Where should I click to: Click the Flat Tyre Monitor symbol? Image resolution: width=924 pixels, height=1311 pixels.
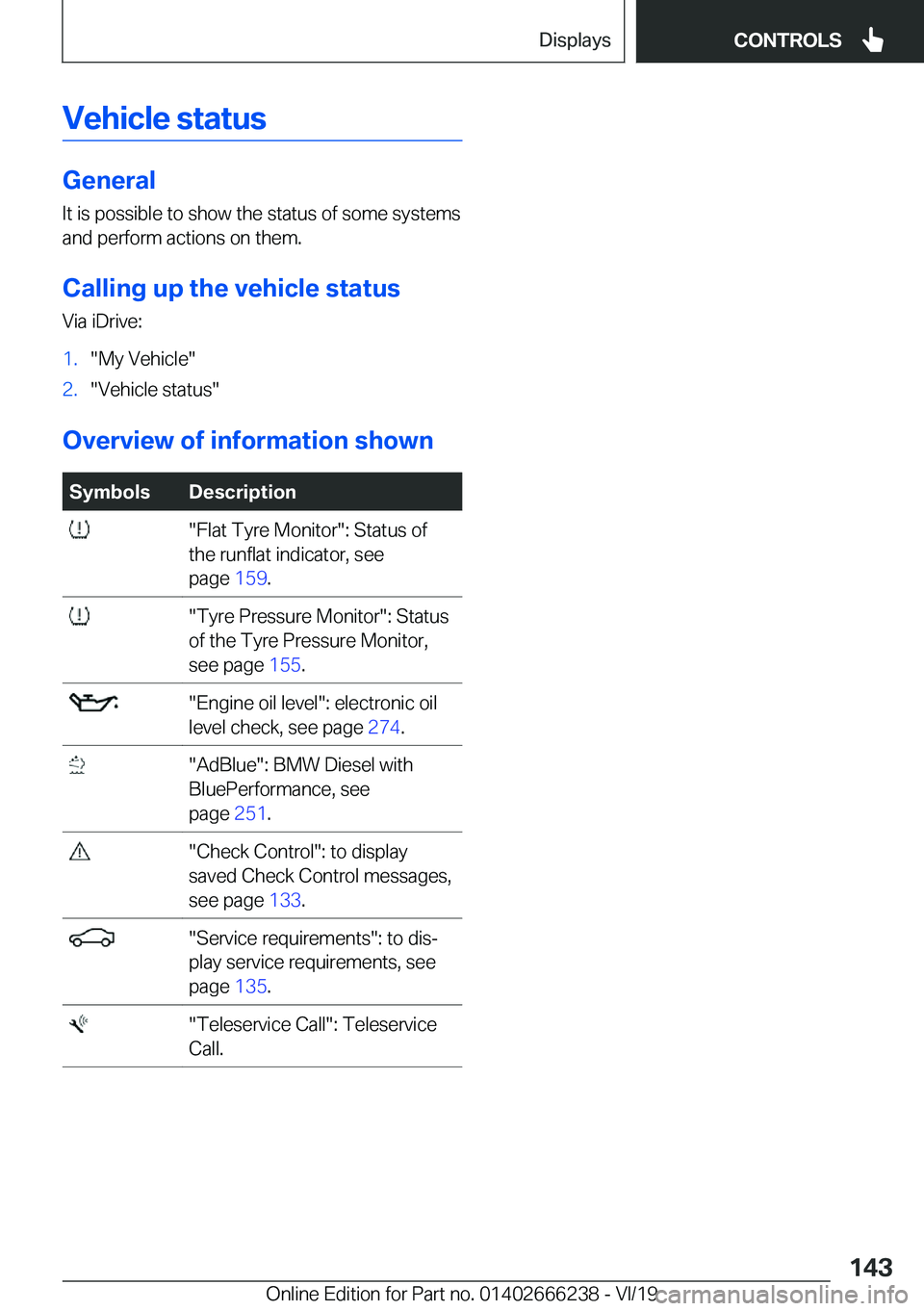80,529
